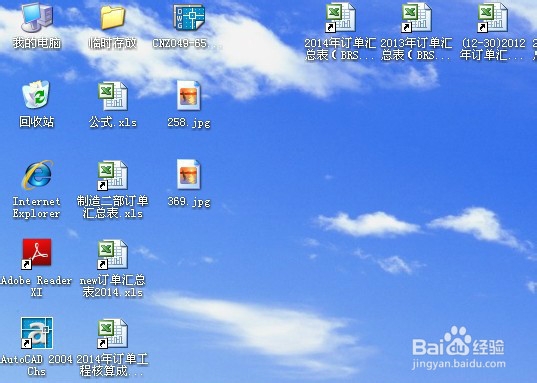Select the 制造二部订单汇总表.xls shortcut icon
537x383 pixels.
pos(112,175)
